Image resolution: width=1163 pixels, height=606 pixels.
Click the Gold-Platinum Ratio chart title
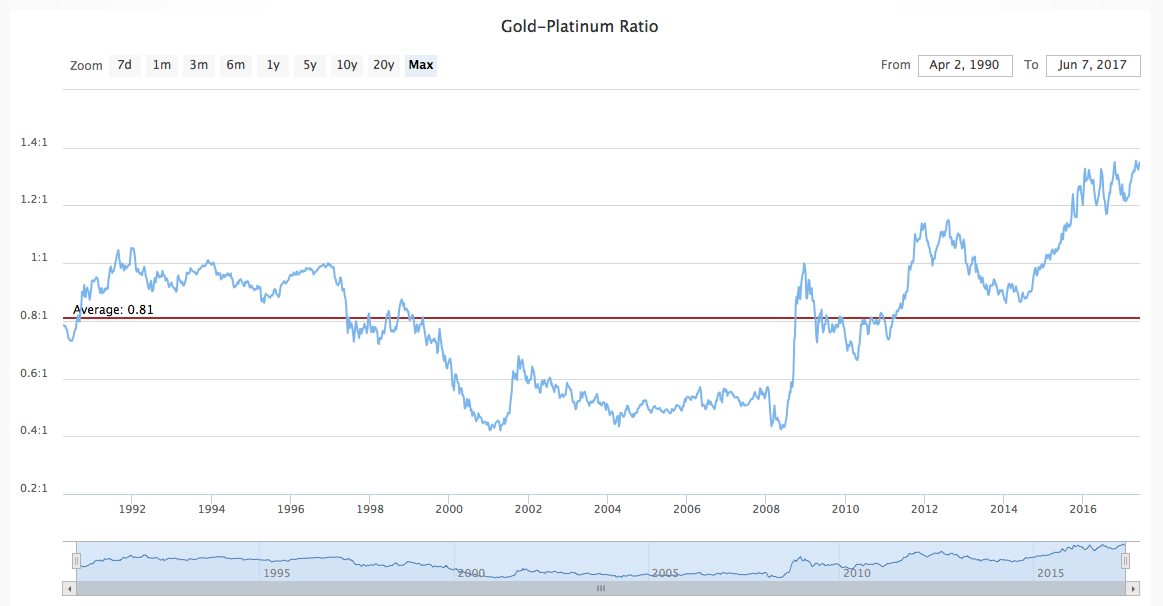click(x=579, y=26)
